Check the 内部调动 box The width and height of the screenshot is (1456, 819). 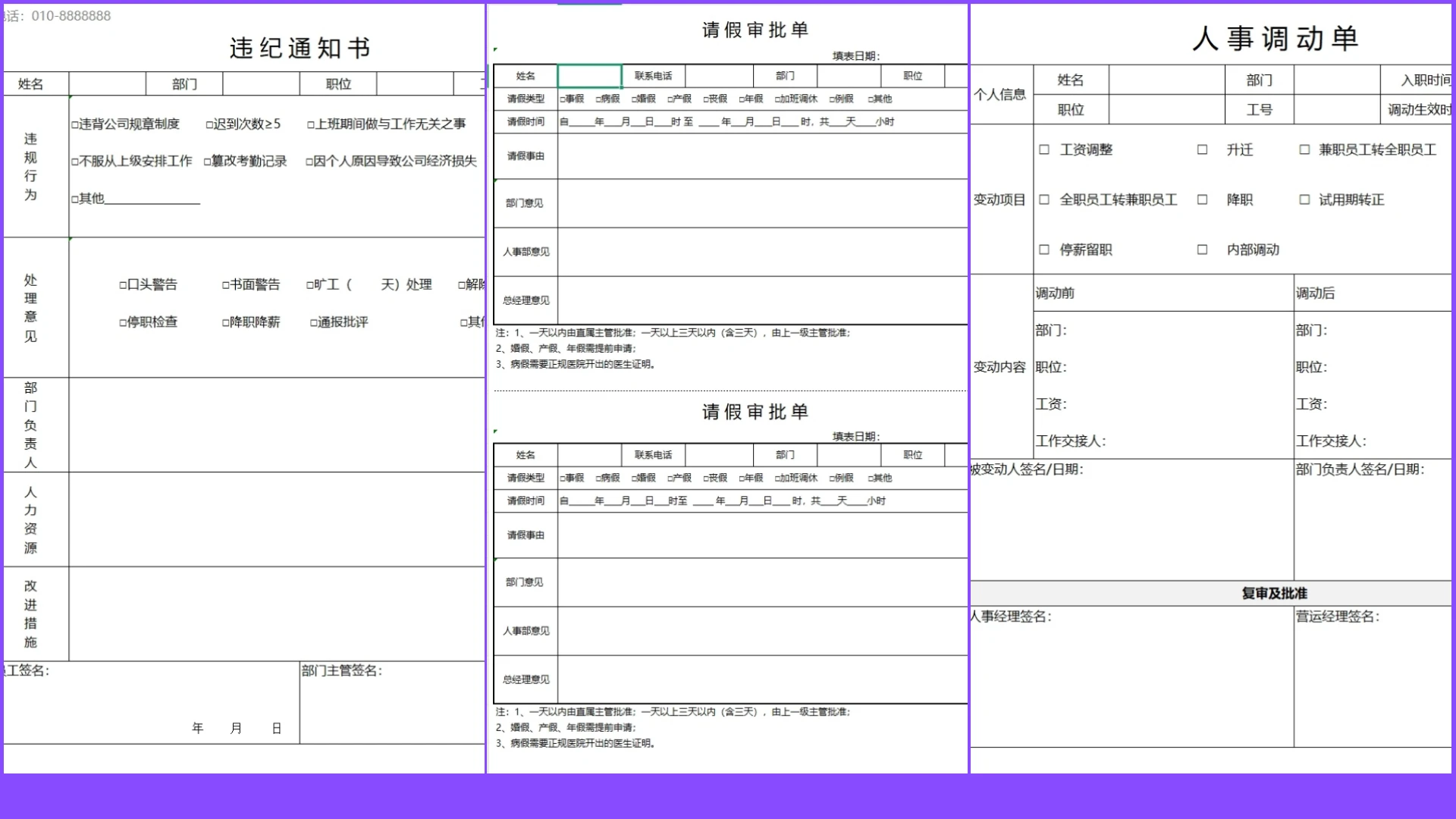tap(1202, 249)
